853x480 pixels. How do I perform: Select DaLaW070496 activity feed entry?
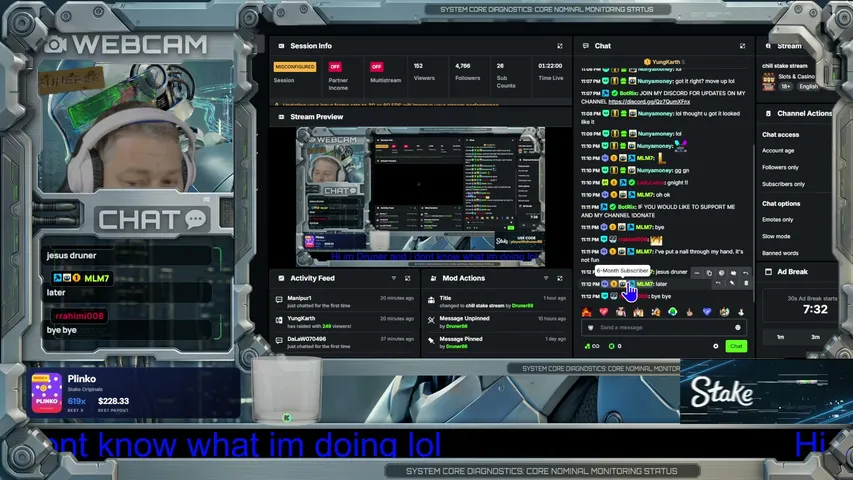tap(345, 342)
